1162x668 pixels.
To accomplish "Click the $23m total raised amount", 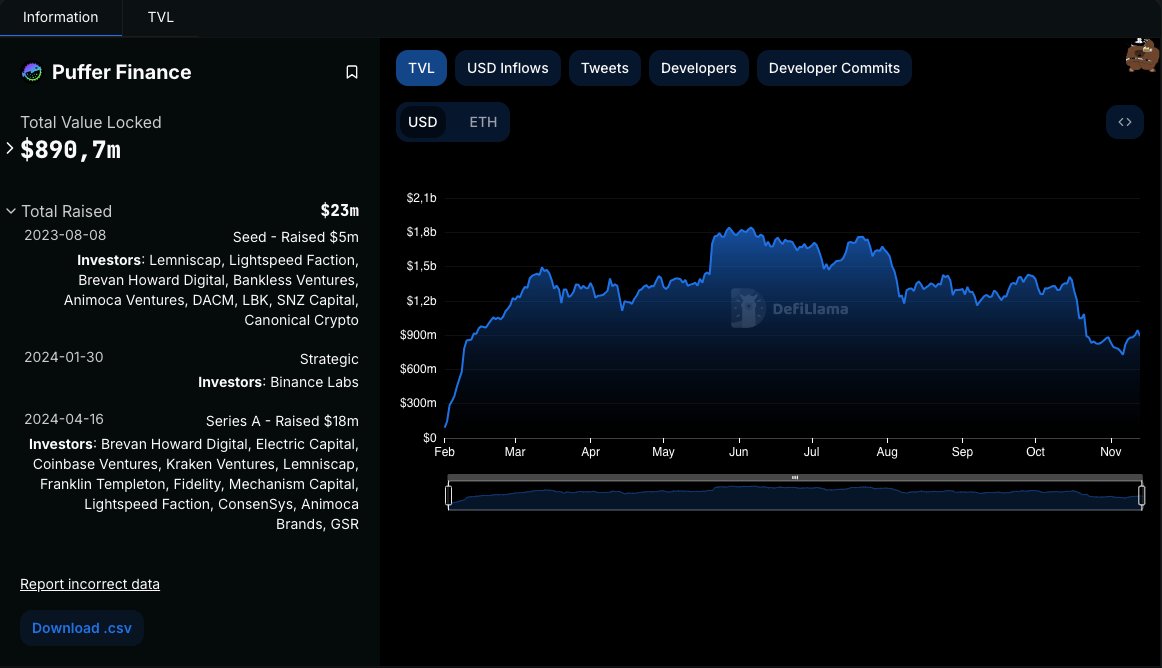I will coord(339,211).
